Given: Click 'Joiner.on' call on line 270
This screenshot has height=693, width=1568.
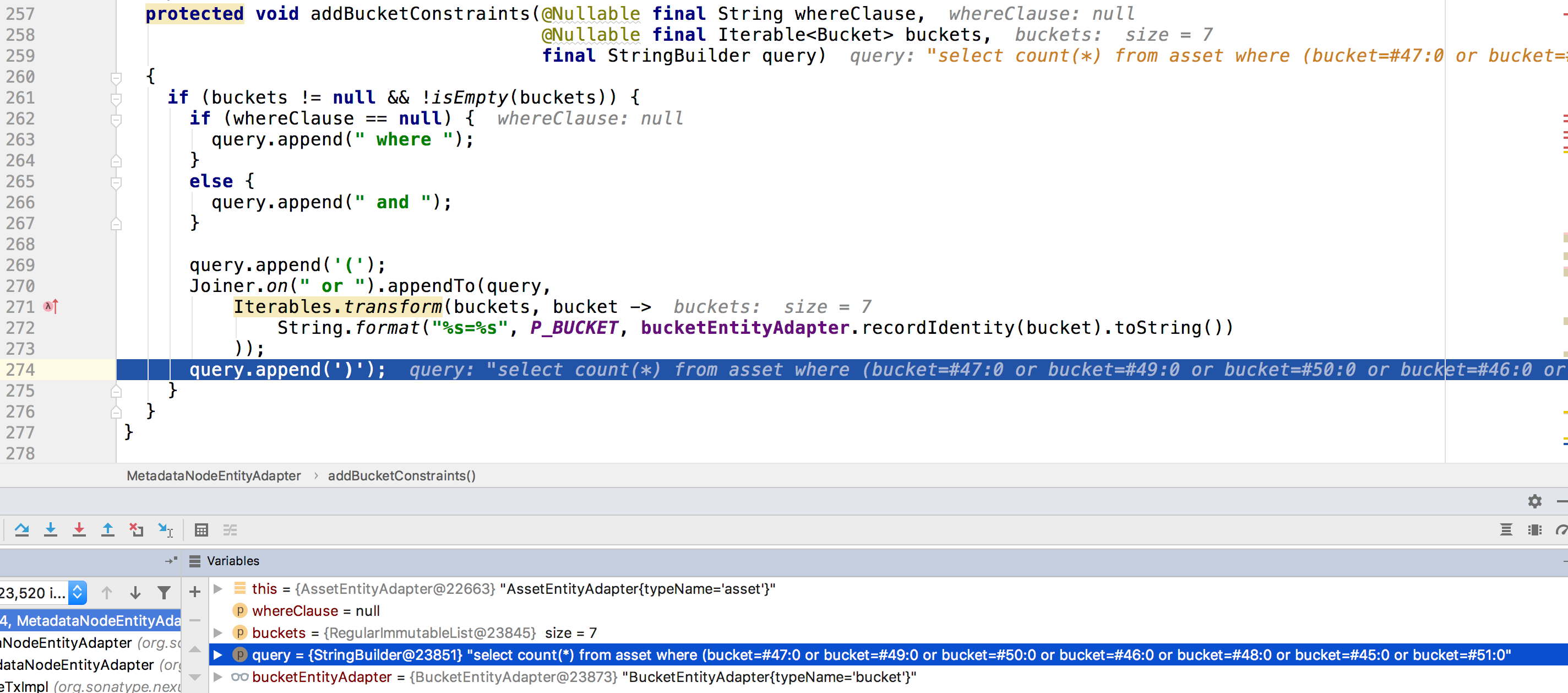Looking at the screenshot, I should coord(238,285).
